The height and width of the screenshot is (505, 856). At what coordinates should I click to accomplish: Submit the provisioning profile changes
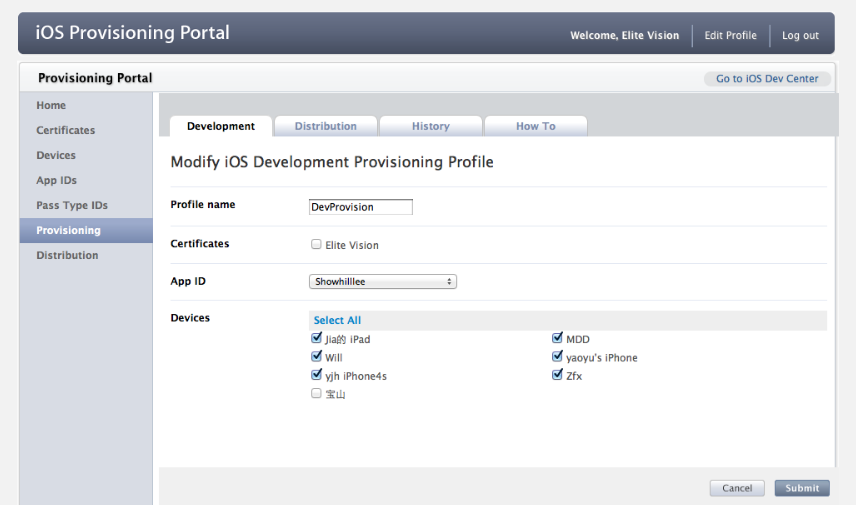point(802,488)
